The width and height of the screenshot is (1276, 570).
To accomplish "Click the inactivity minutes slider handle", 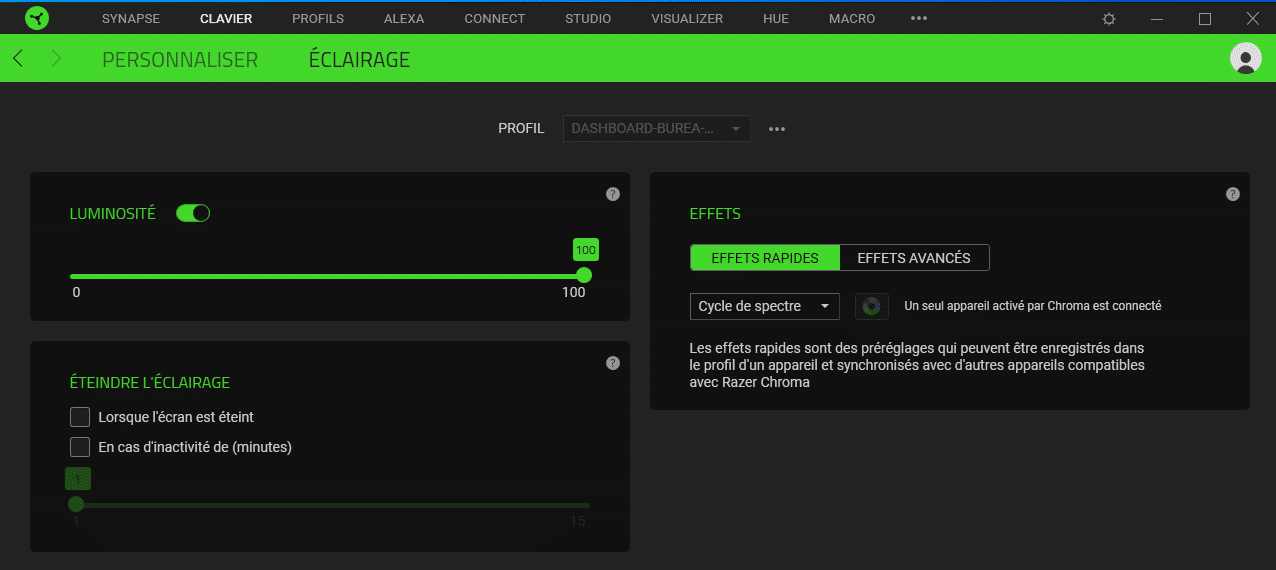I will click(x=76, y=505).
